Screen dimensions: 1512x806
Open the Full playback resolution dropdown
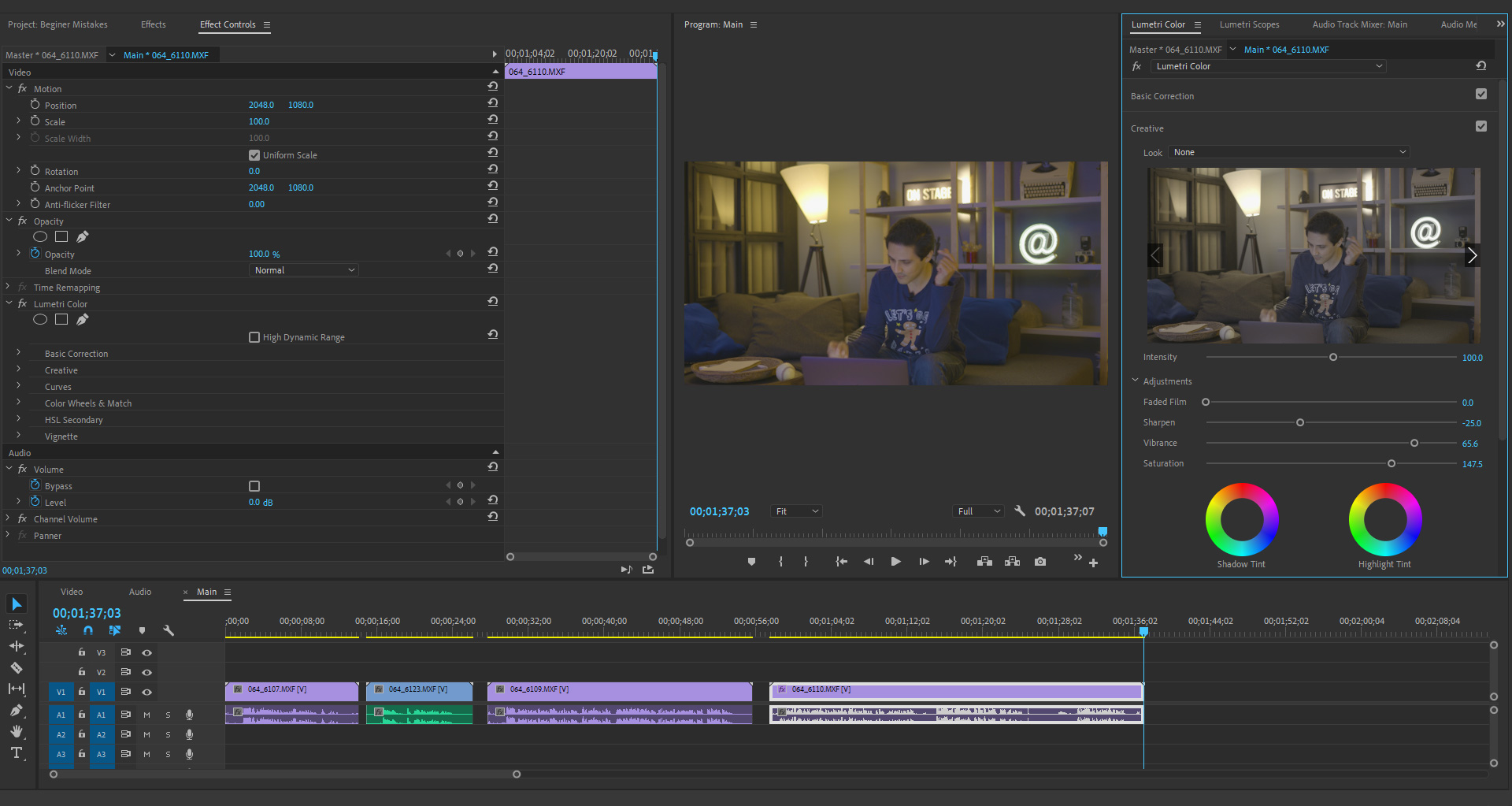coord(978,511)
